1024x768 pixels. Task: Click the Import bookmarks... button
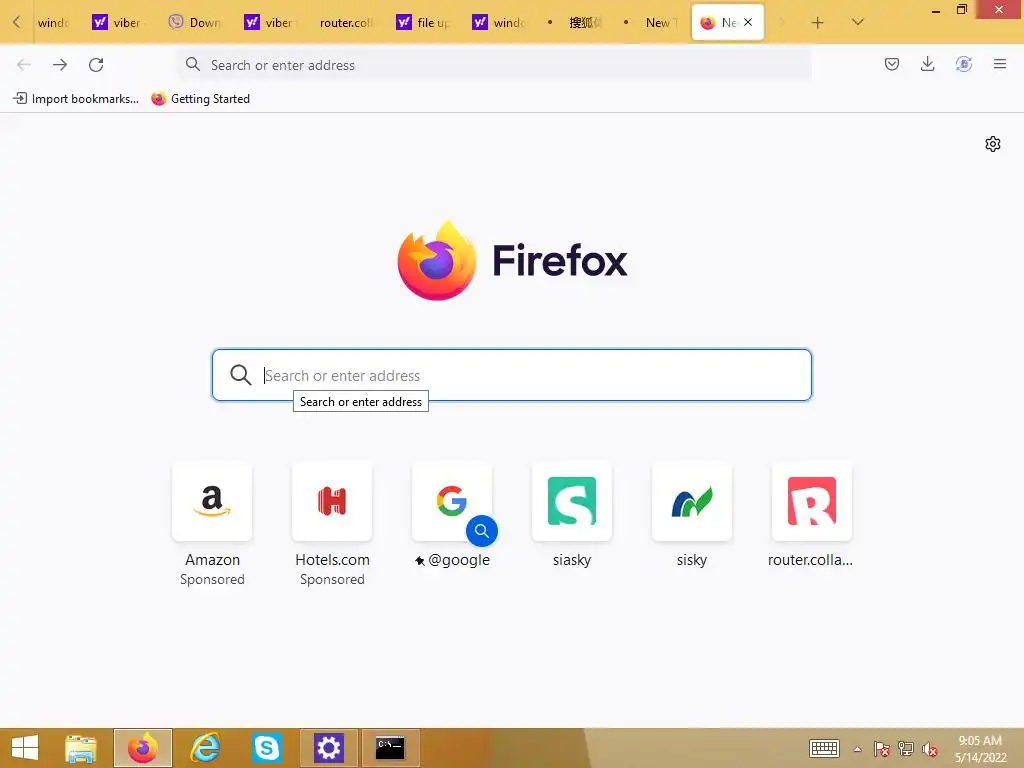tap(76, 99)
